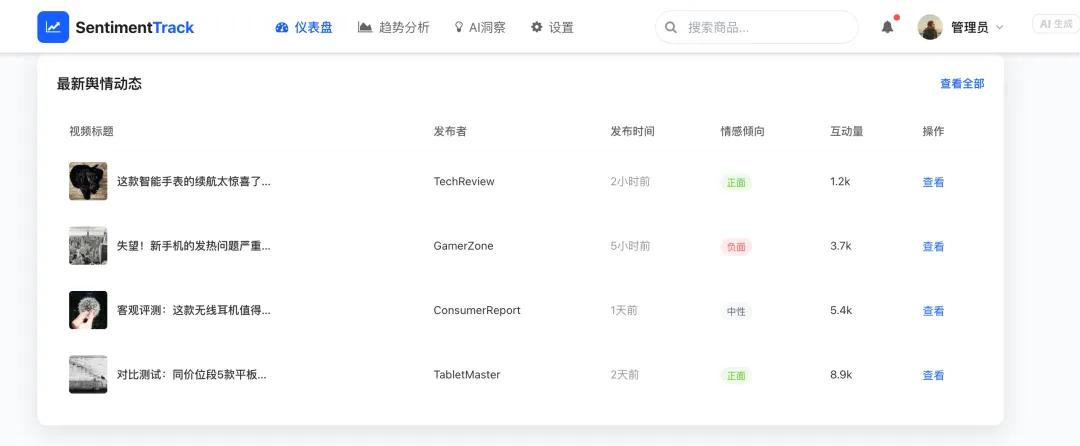The width and height of the screenshot is (1080, 446).
Task: Click the 正面 tag in TechReview row
Action: click(736, 183)
